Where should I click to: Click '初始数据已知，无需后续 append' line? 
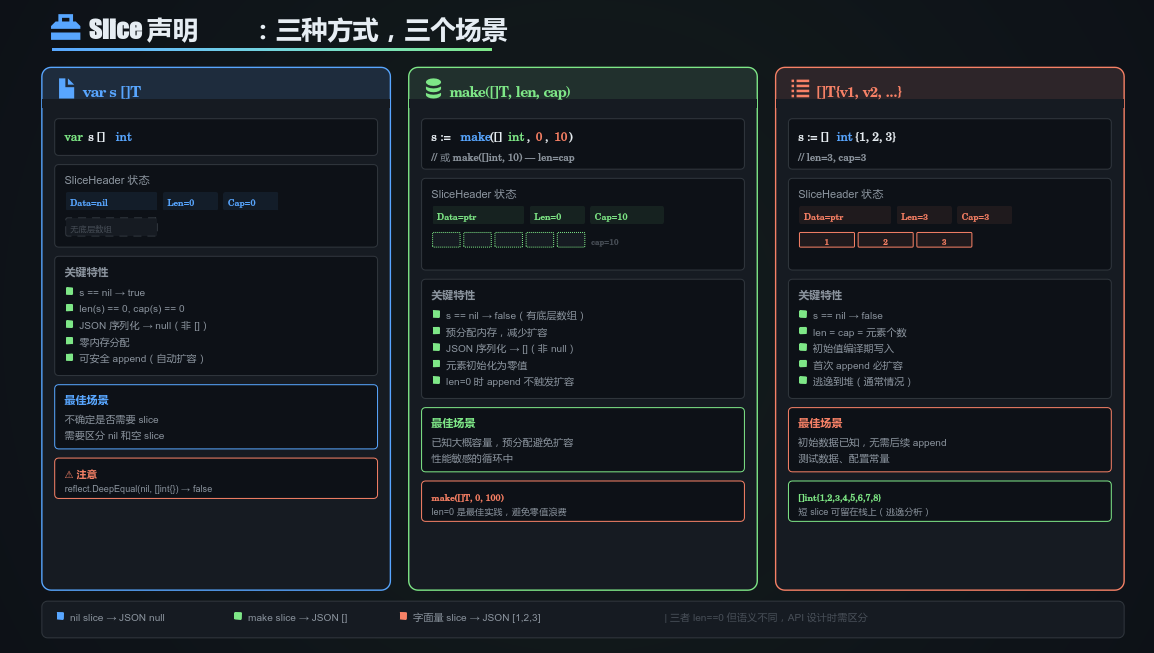[x=872, y=442]
